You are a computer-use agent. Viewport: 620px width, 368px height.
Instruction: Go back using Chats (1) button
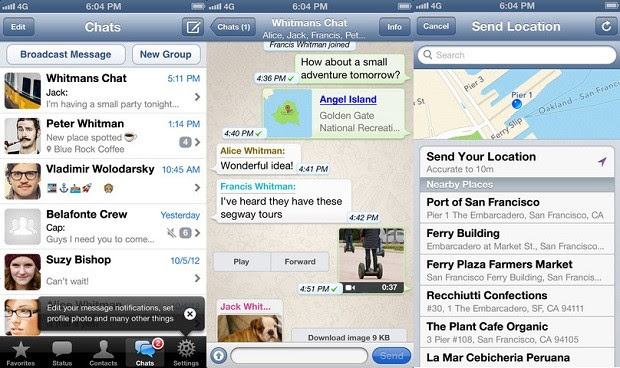pos(233,27)
